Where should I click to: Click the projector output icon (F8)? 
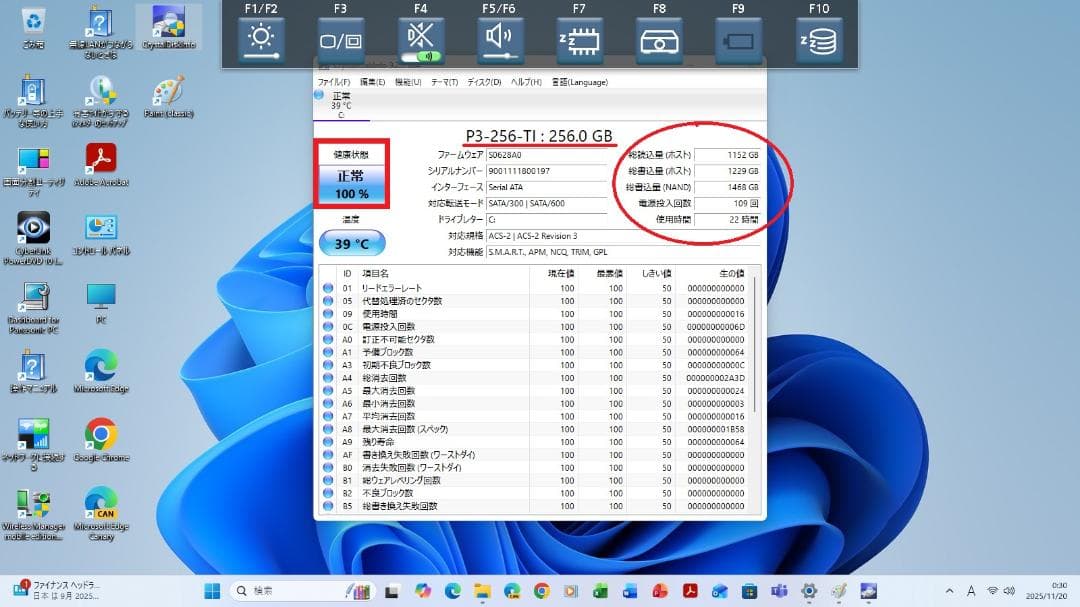pos(659,38)
